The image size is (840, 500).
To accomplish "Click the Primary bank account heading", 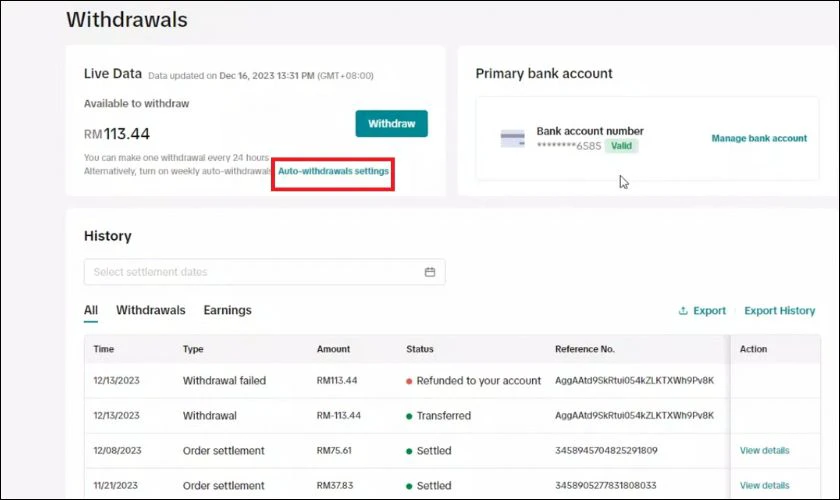I will 544,73.
